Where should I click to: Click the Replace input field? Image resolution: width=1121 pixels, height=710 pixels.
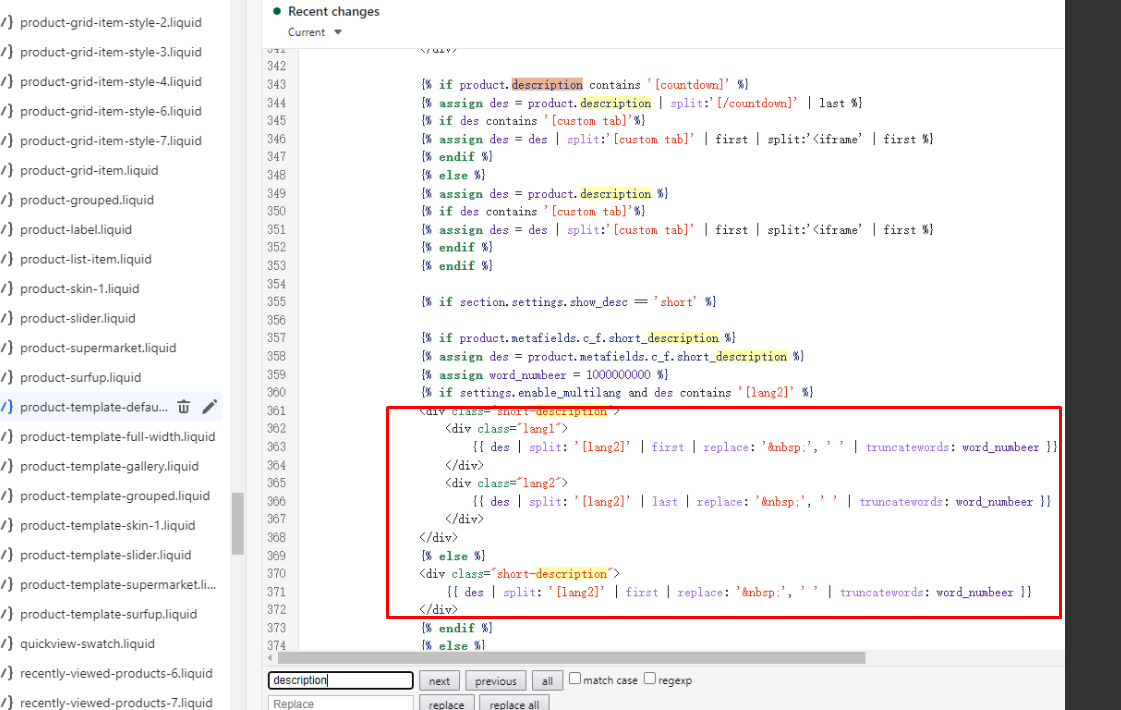[x=340, y=704]
